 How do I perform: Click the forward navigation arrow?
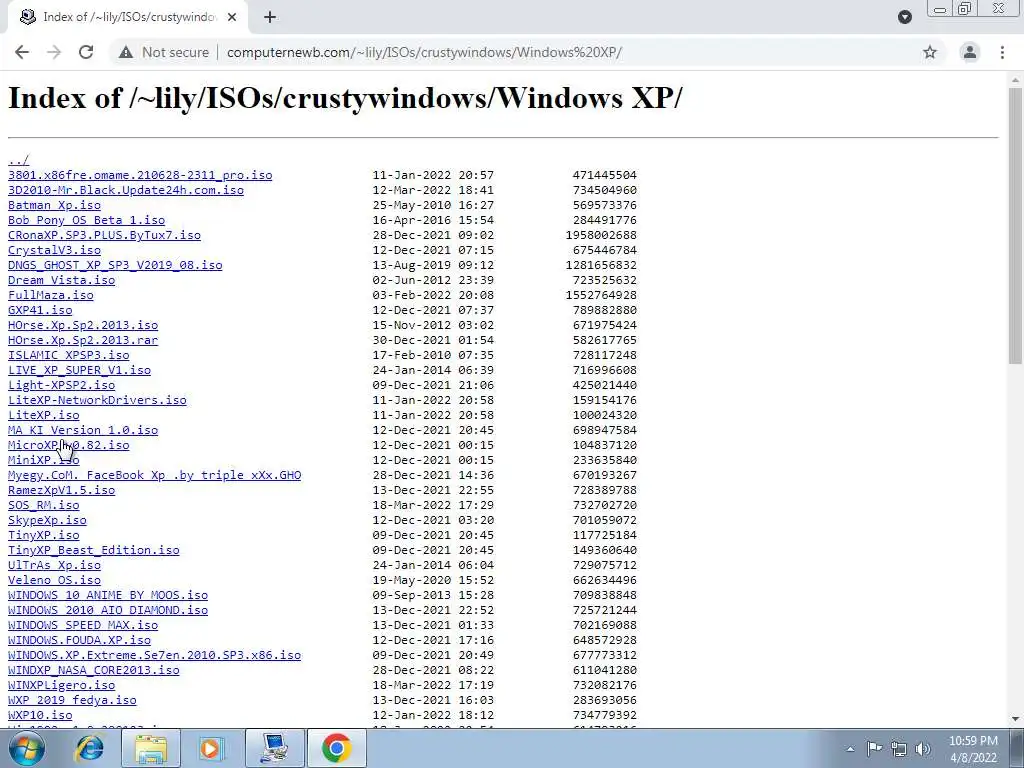(x=54, y=52)
